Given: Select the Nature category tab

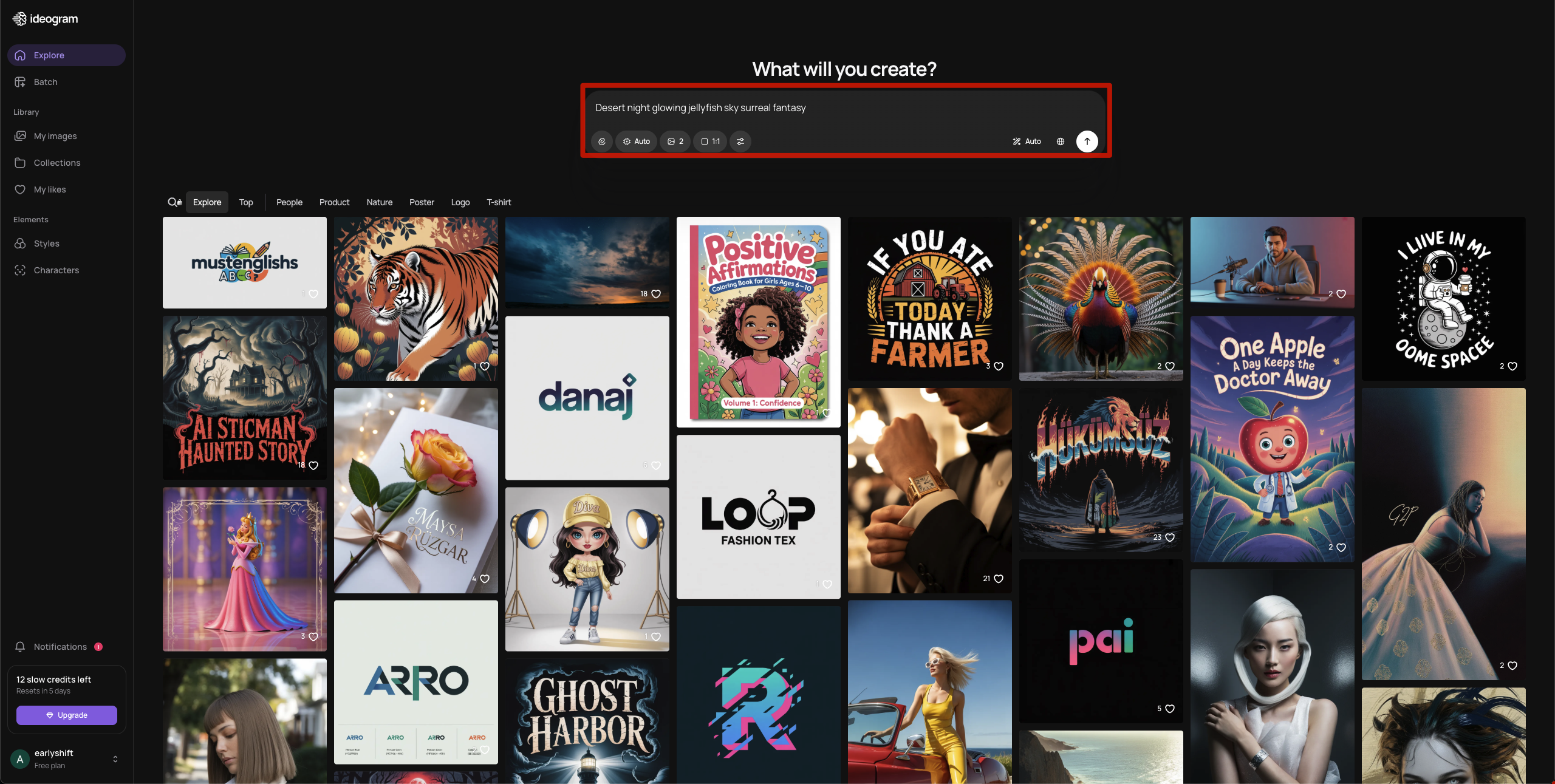Looking at the screenshot, I should [x=379, y=202].
